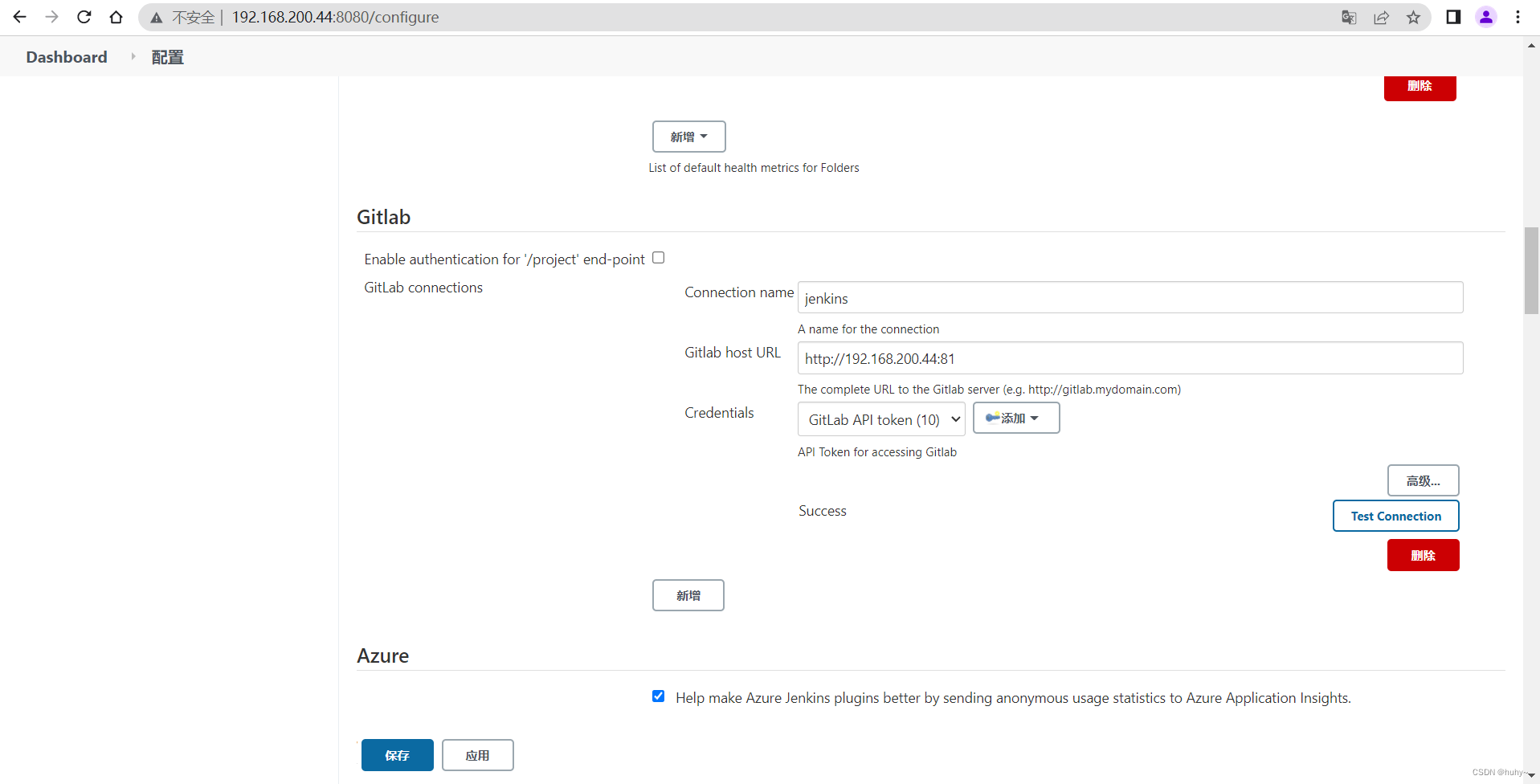This screenshot has height=784, width=1540.
Task: Select 配置 in the breadcrumb trail
Action: coord(166,56)
